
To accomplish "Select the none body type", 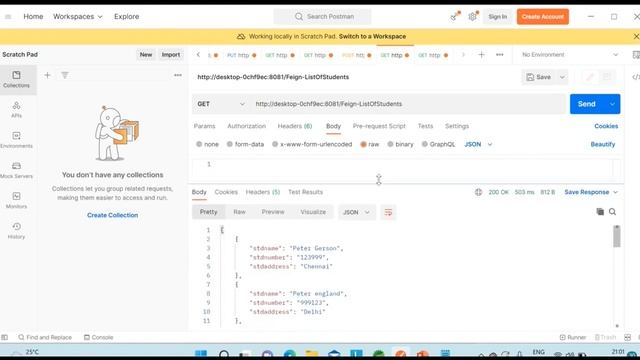I will [207, 144].
